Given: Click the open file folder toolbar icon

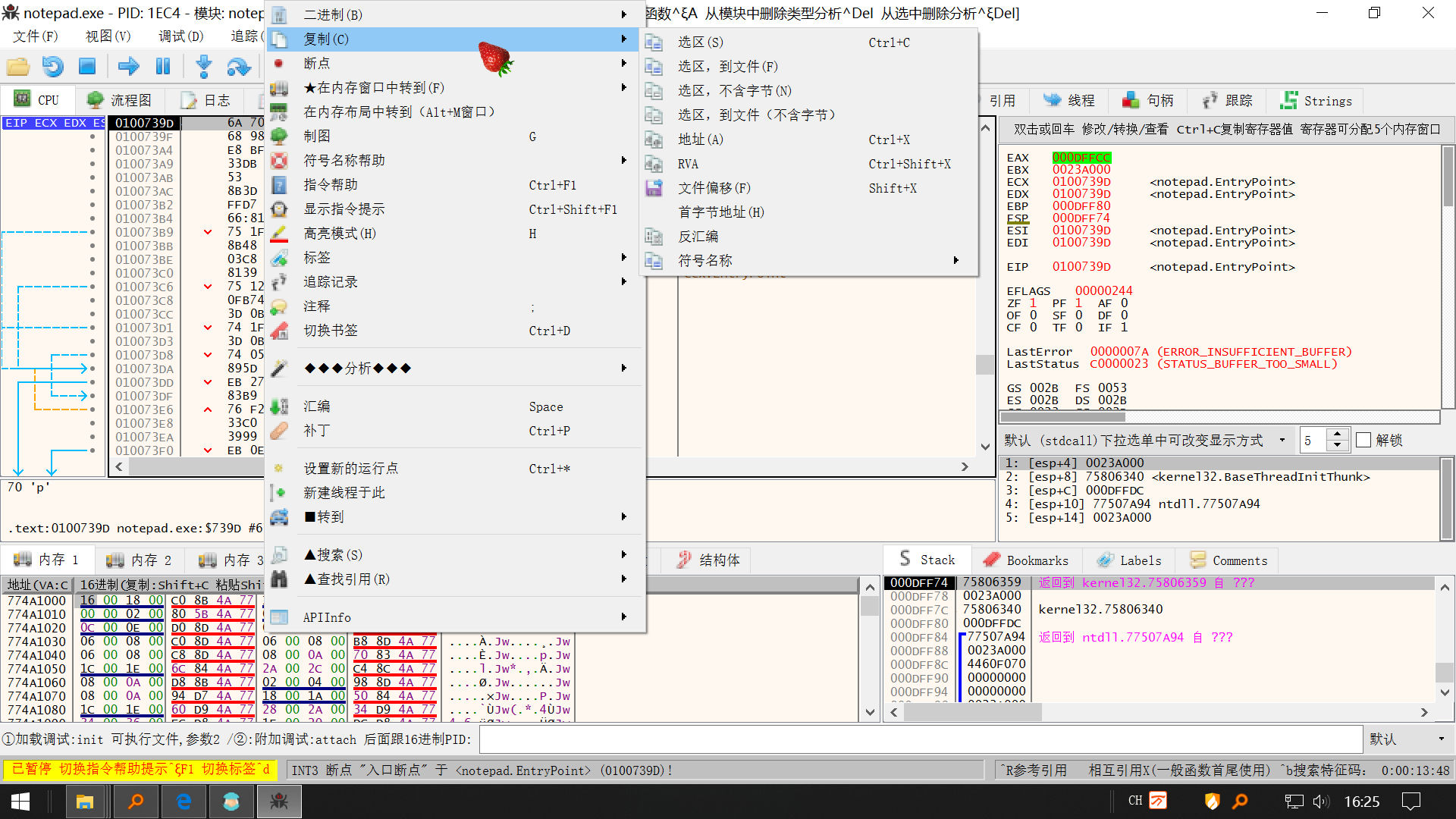Looking at the screenshot, I should pos(18,67).
